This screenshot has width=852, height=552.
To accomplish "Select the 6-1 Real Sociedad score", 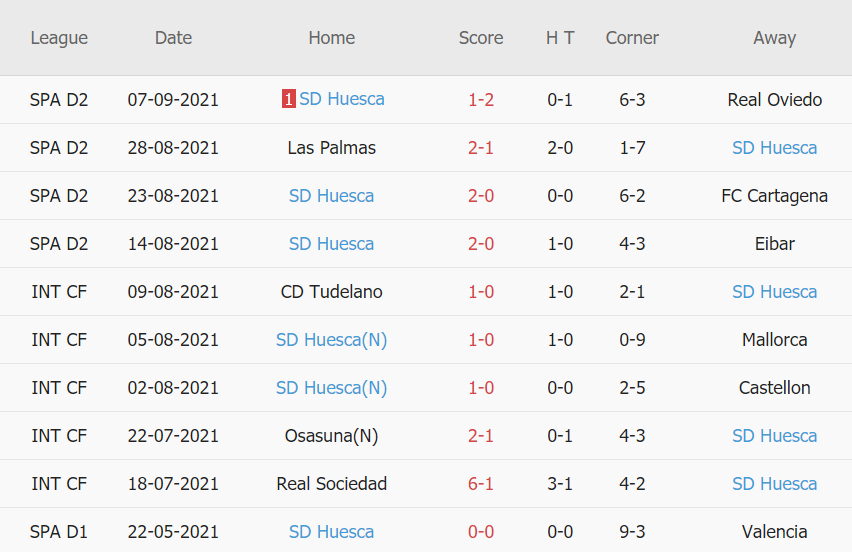I will coord(481,484).
